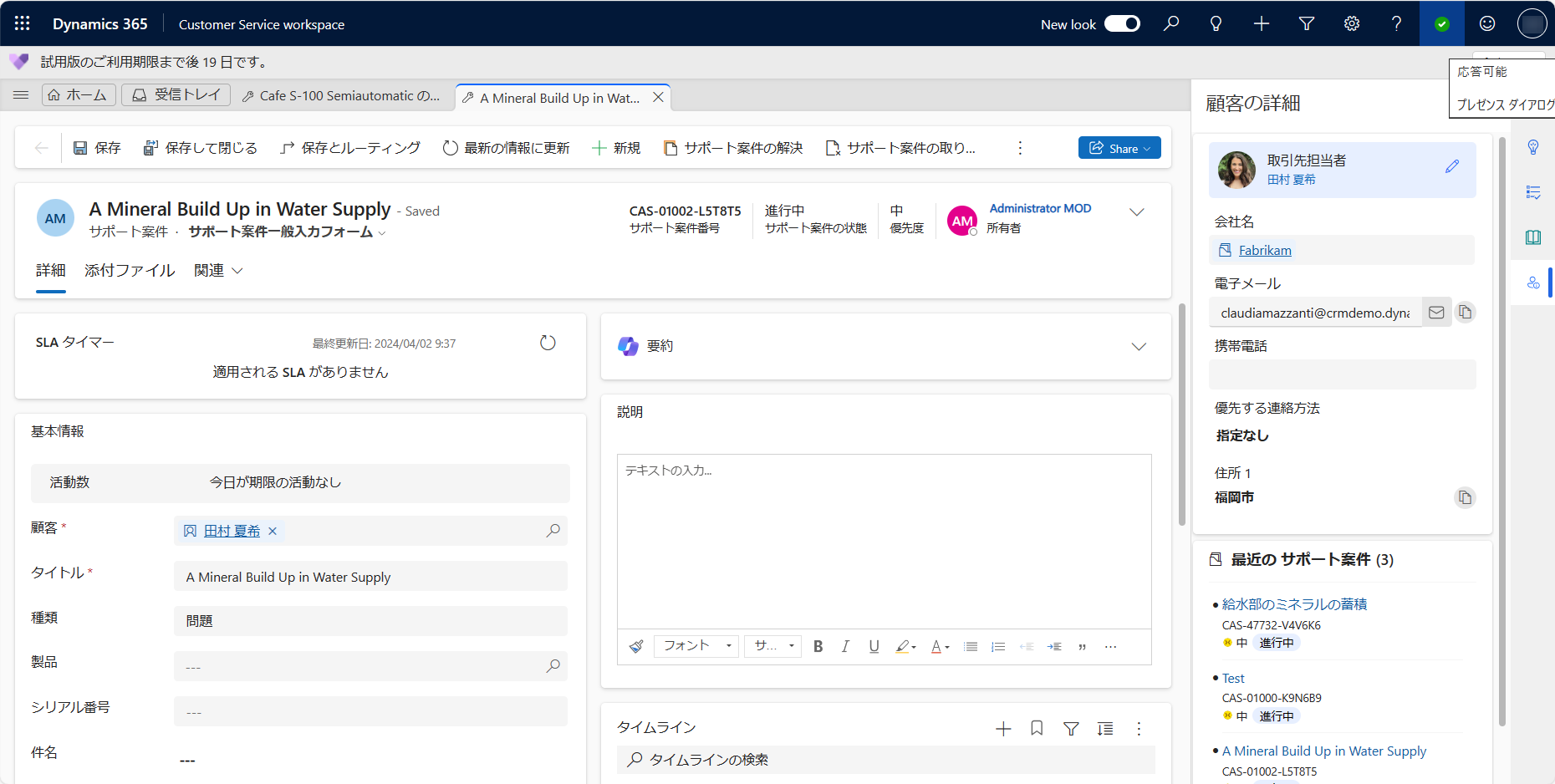The width and height of the screenshot is (1555, 784).
Task: Select the 詳細 form tab
Action: (51, 271)
